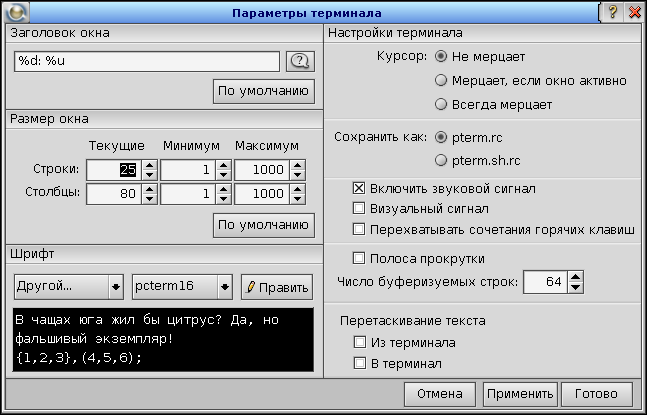This screenshot has height=415, width=647.
Task: Select Всегда мерцает cursor option
Action: pyautogui.click(x=440, y=104)
